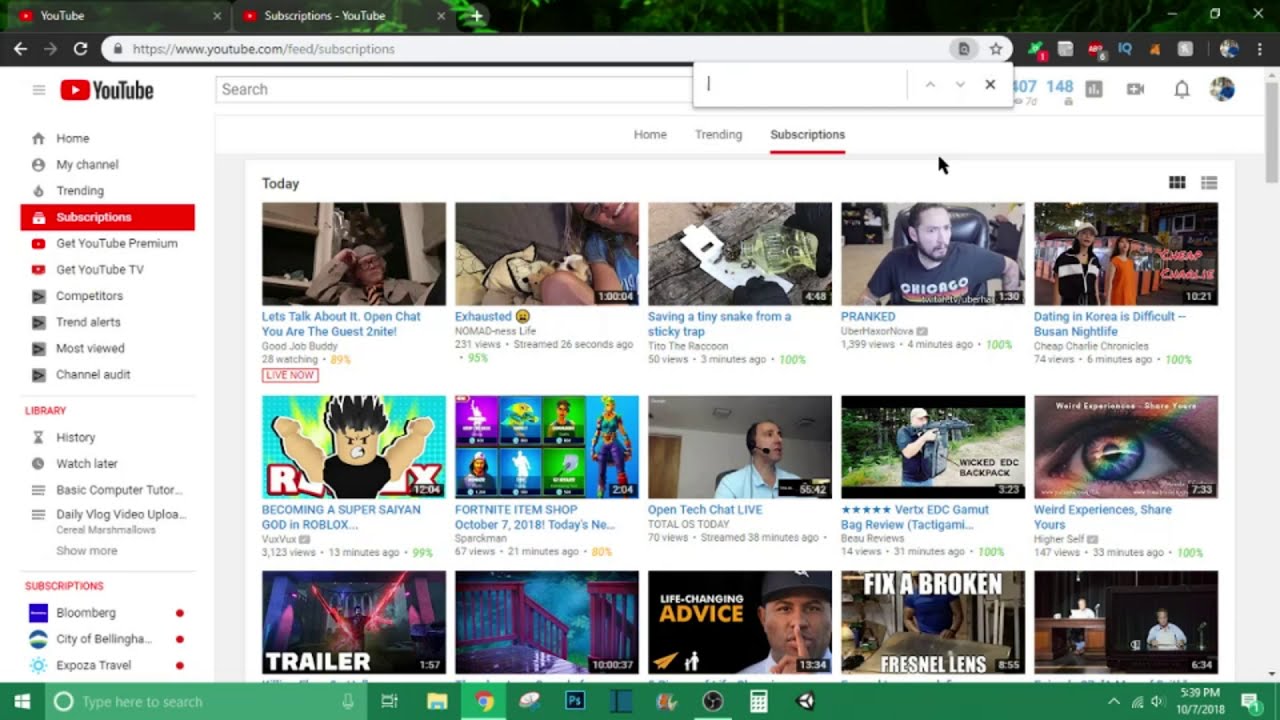Open Open Tech Chat LIVE video
1280x720 pixels.
tap(740, 447)
